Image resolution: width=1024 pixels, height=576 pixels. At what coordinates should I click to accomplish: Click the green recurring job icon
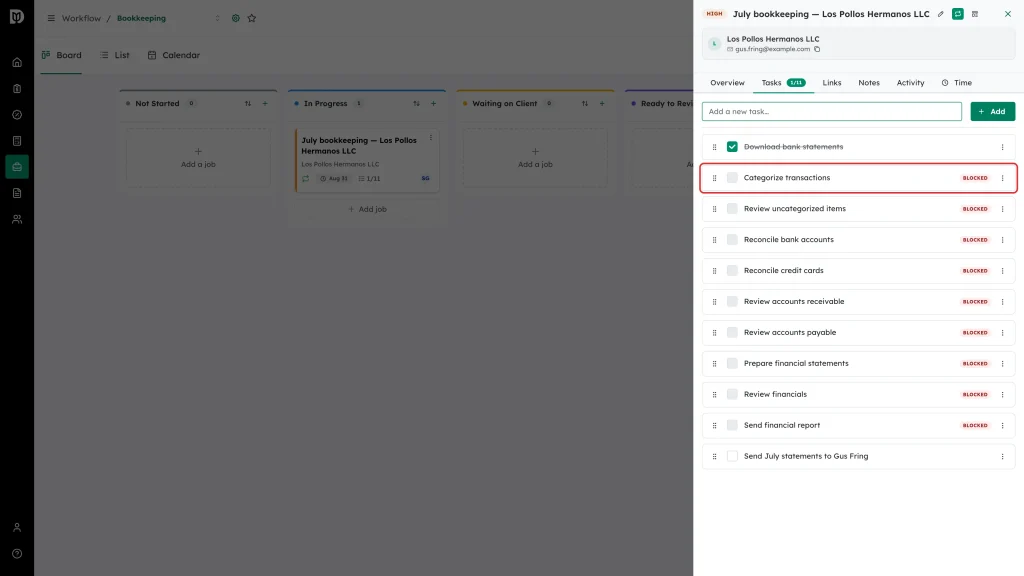point(957,14)
